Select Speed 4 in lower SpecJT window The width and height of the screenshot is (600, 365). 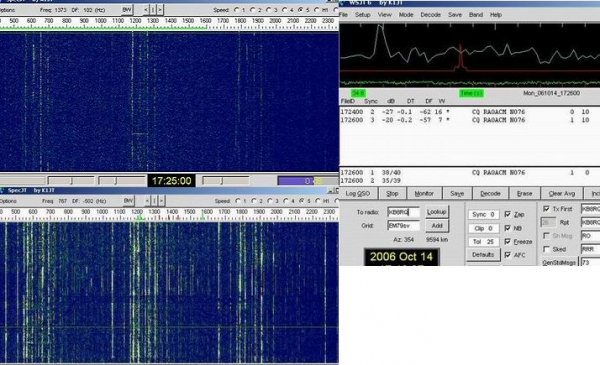coord(286,200)
